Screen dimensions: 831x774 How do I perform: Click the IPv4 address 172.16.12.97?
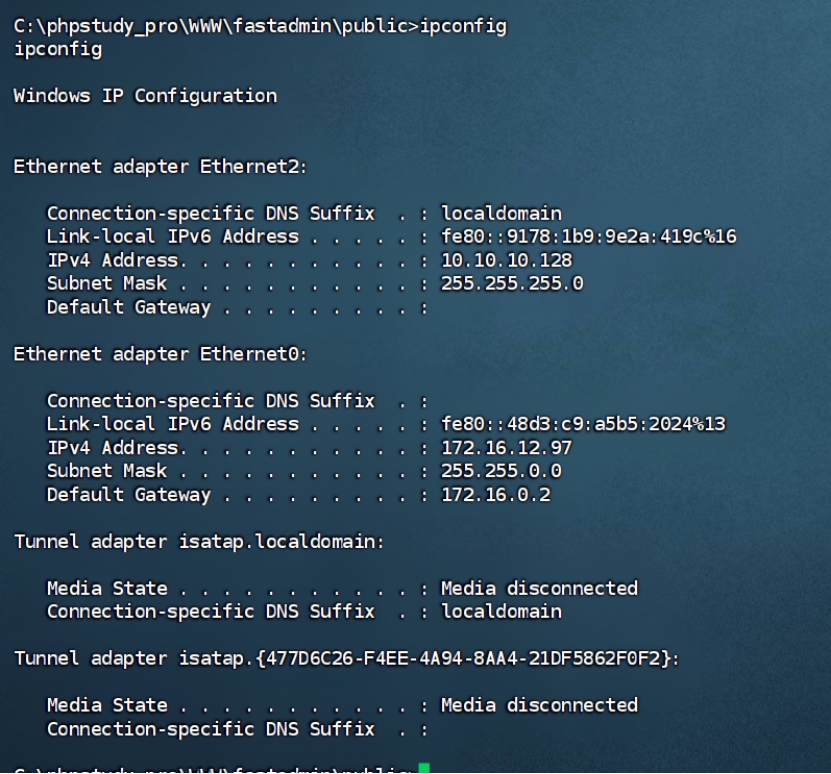(x=507, y=447)
